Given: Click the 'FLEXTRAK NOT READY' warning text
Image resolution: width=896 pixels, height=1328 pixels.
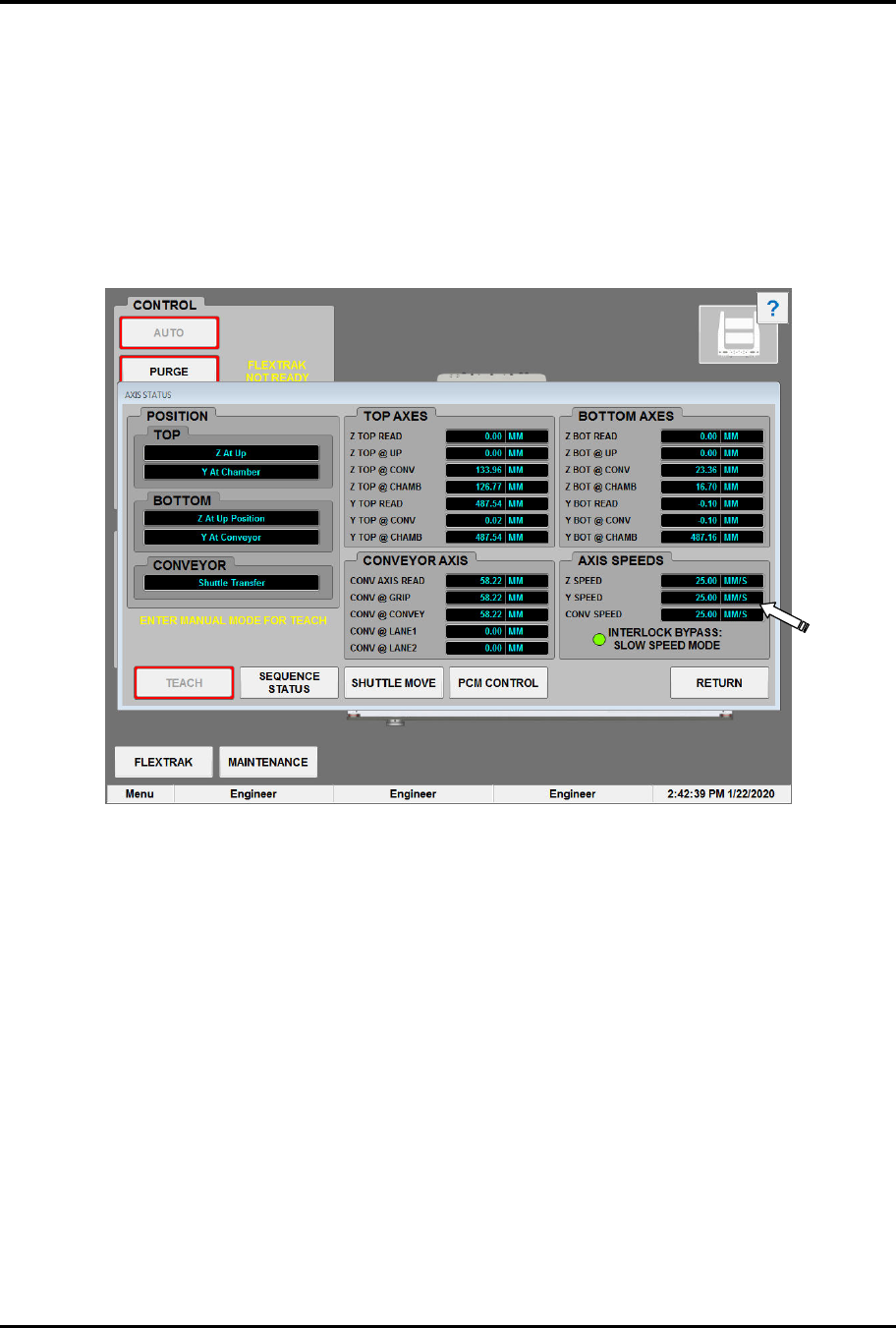Looking at the screenshot, I should tap(277, 371).
